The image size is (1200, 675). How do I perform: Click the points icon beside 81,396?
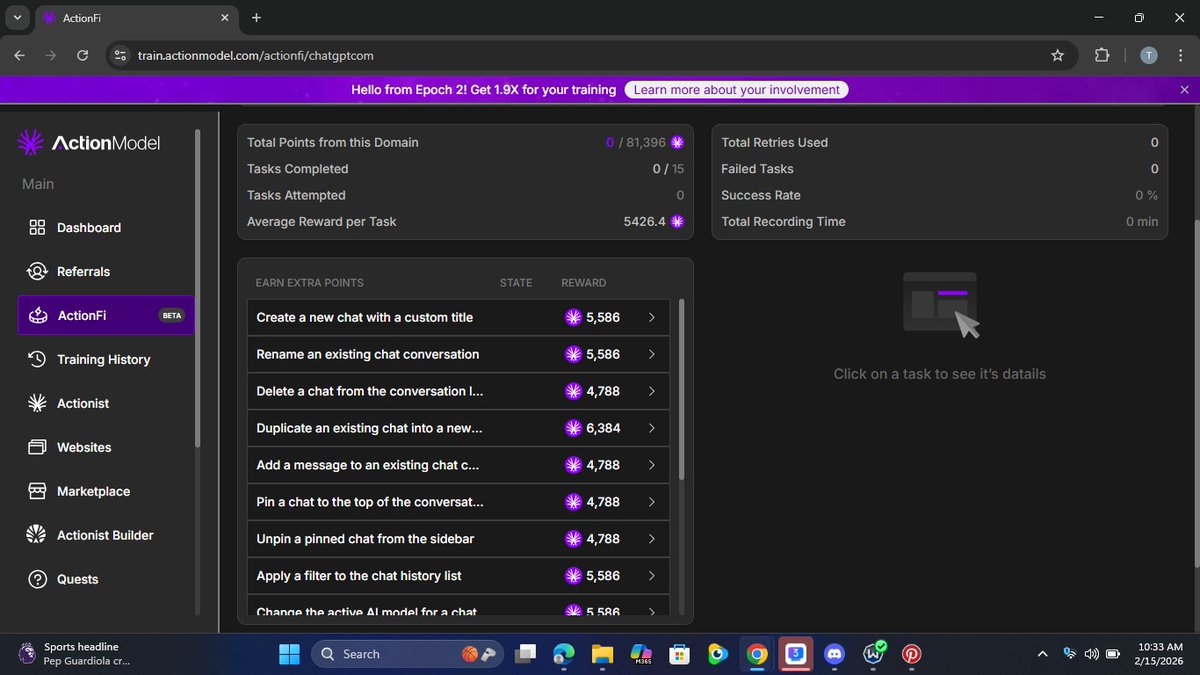coord(677,143)
